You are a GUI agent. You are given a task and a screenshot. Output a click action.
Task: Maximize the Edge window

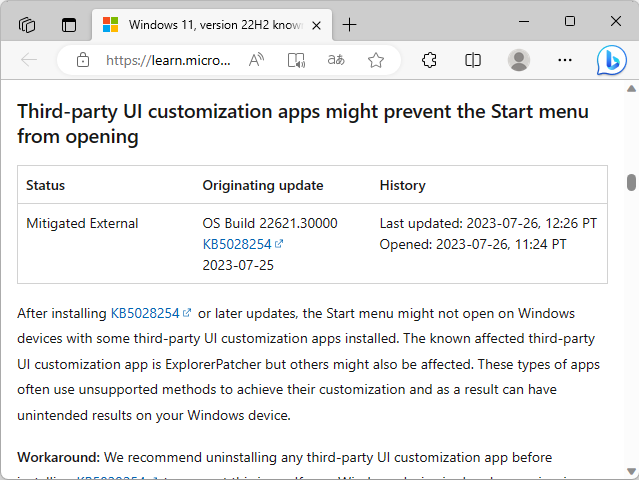click(570, 21)
